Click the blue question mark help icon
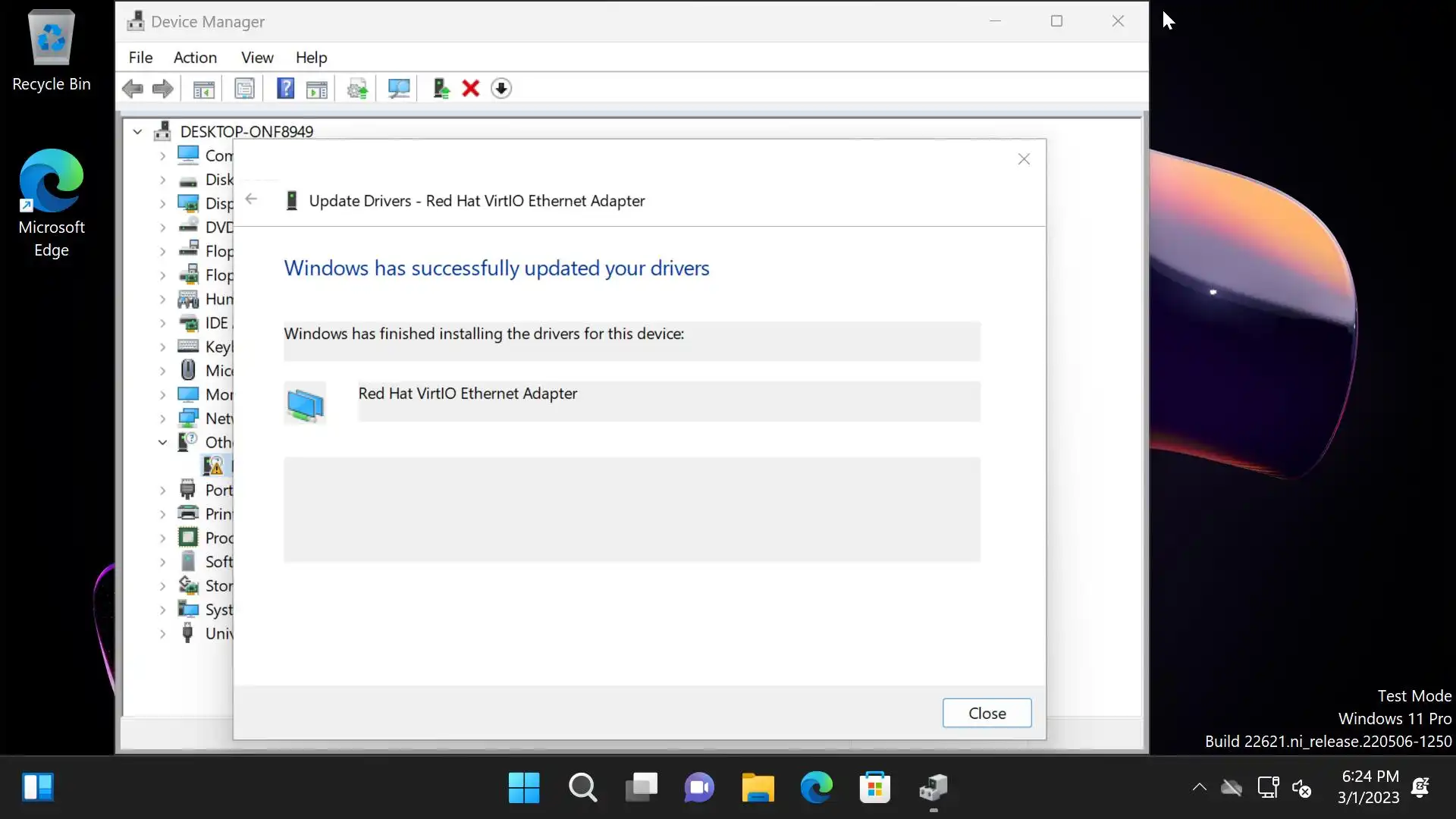This screenshot has height=819, width=1456. 285,89
